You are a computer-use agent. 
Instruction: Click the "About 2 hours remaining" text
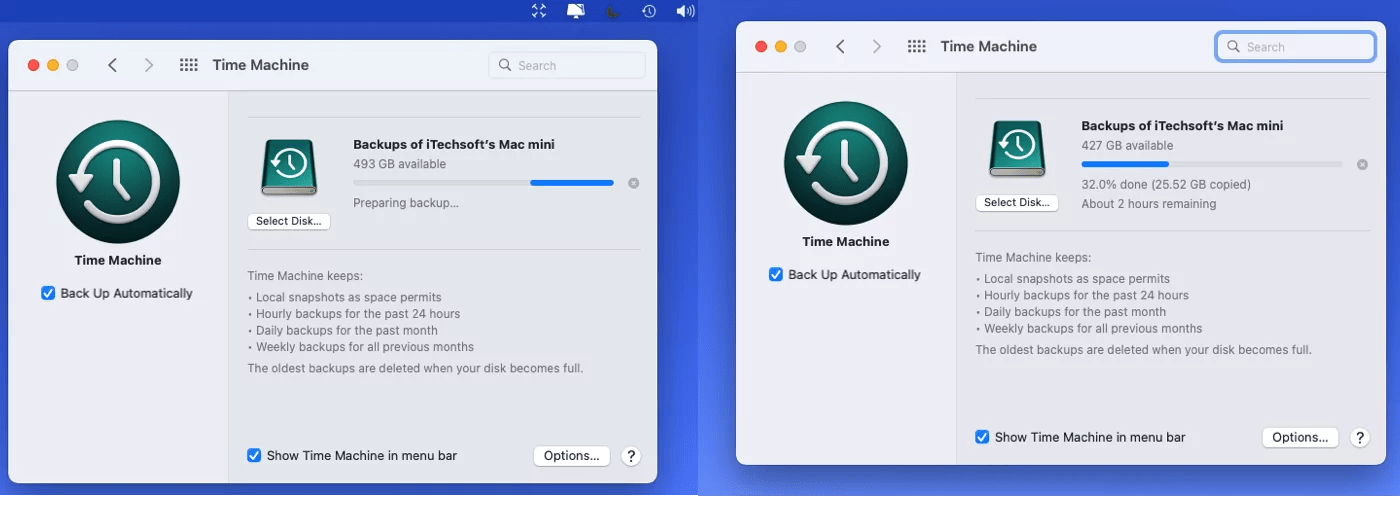point(1149,204)
